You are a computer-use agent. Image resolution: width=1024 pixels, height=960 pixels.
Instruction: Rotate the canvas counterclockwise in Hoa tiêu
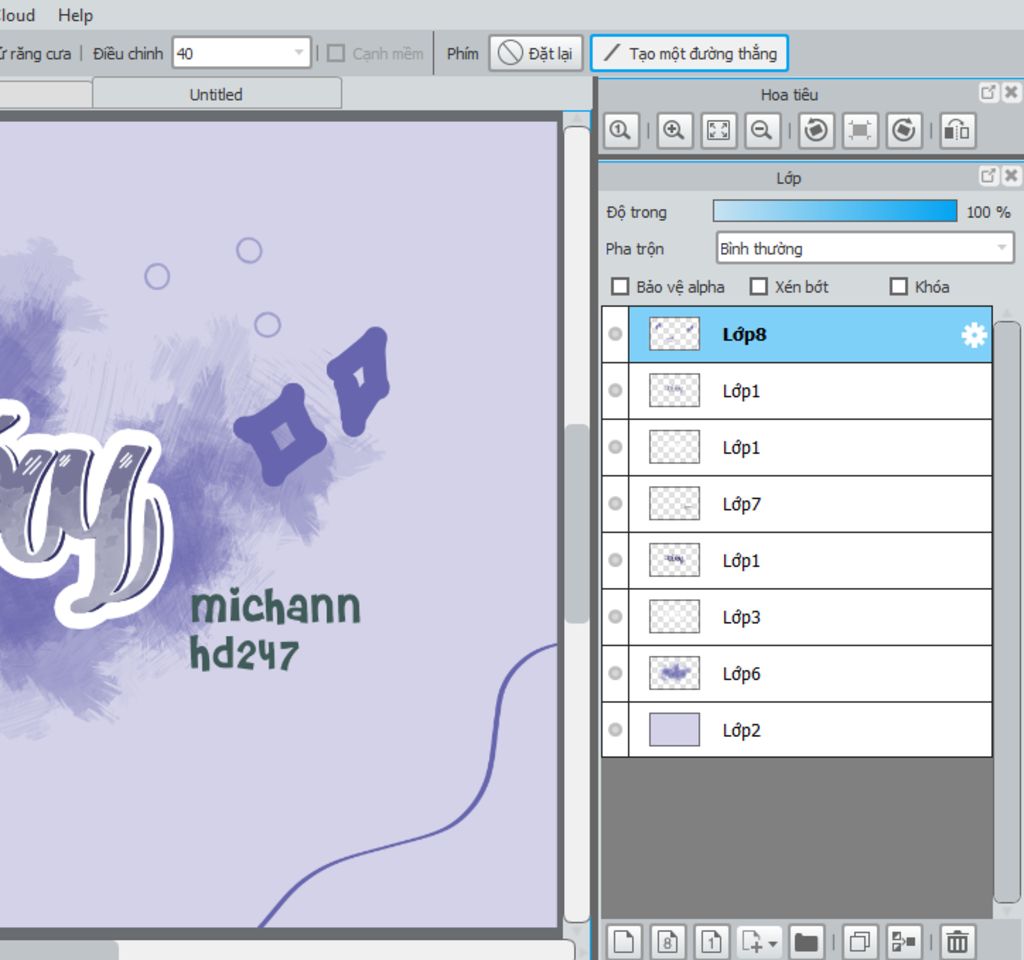tap(816, 131)
